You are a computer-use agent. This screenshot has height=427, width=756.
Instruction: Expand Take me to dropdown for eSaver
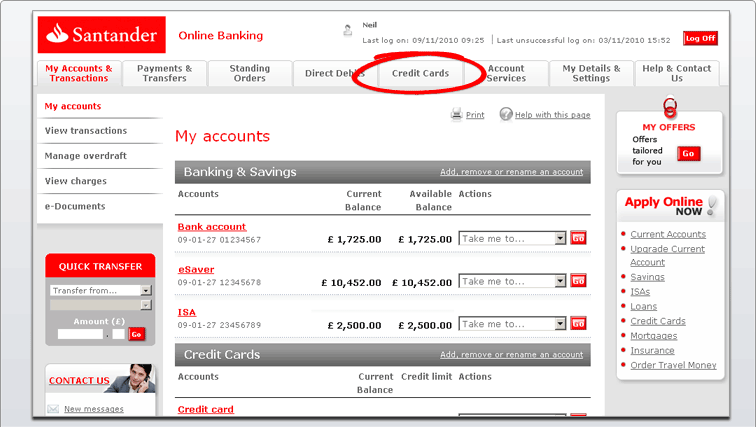[x=512, y=281]
